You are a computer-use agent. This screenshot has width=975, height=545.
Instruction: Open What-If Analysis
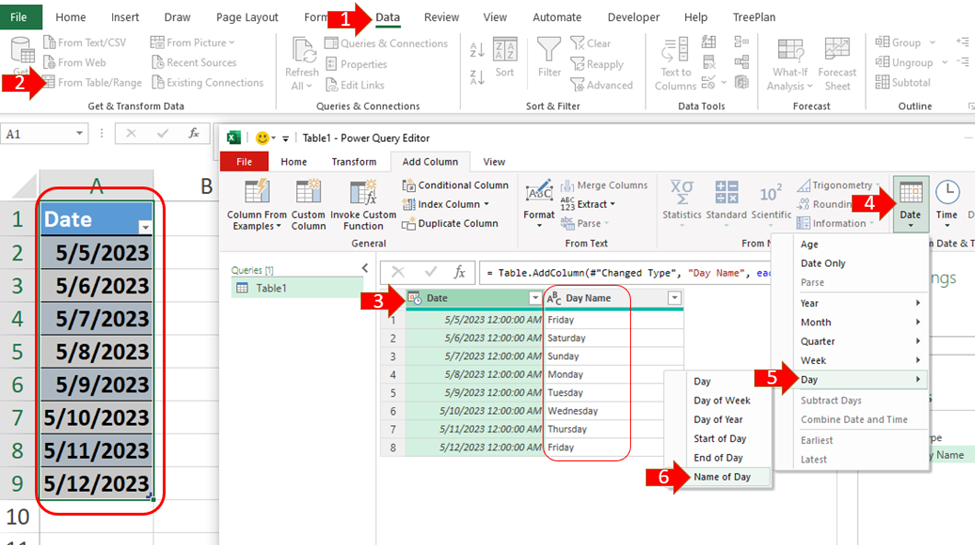tap(790, 64)
